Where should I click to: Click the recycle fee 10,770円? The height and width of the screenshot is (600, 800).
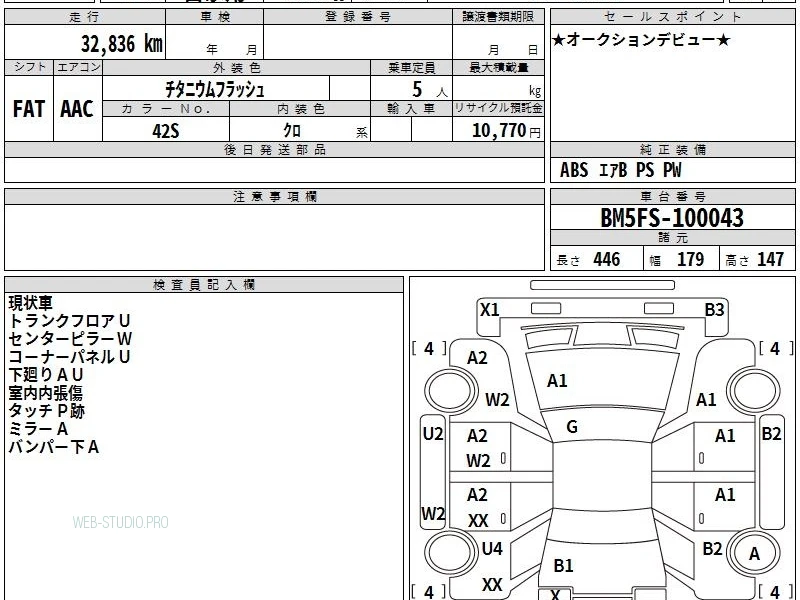point(506,131)
